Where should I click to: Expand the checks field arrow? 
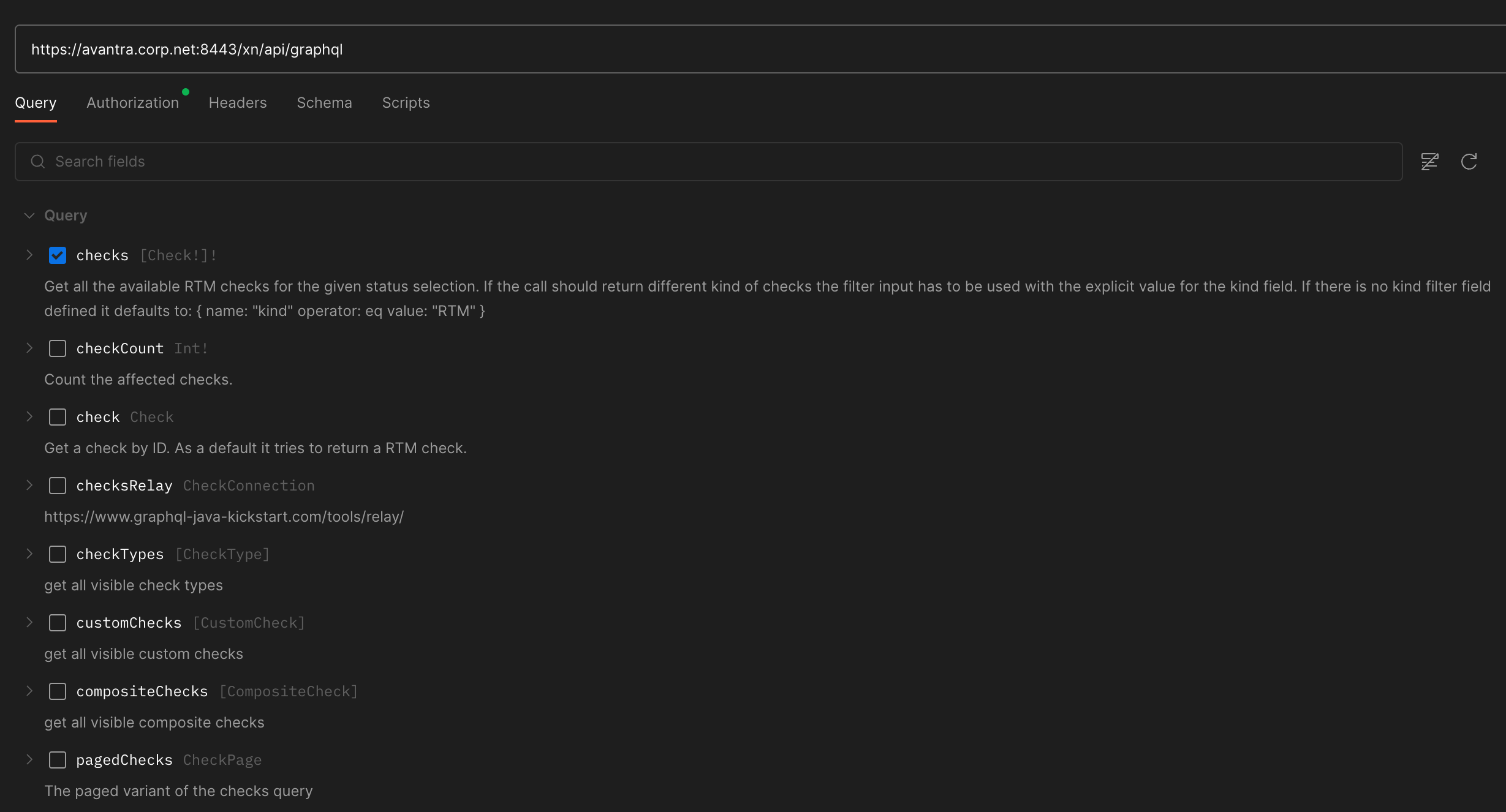[x=29, y=255]
